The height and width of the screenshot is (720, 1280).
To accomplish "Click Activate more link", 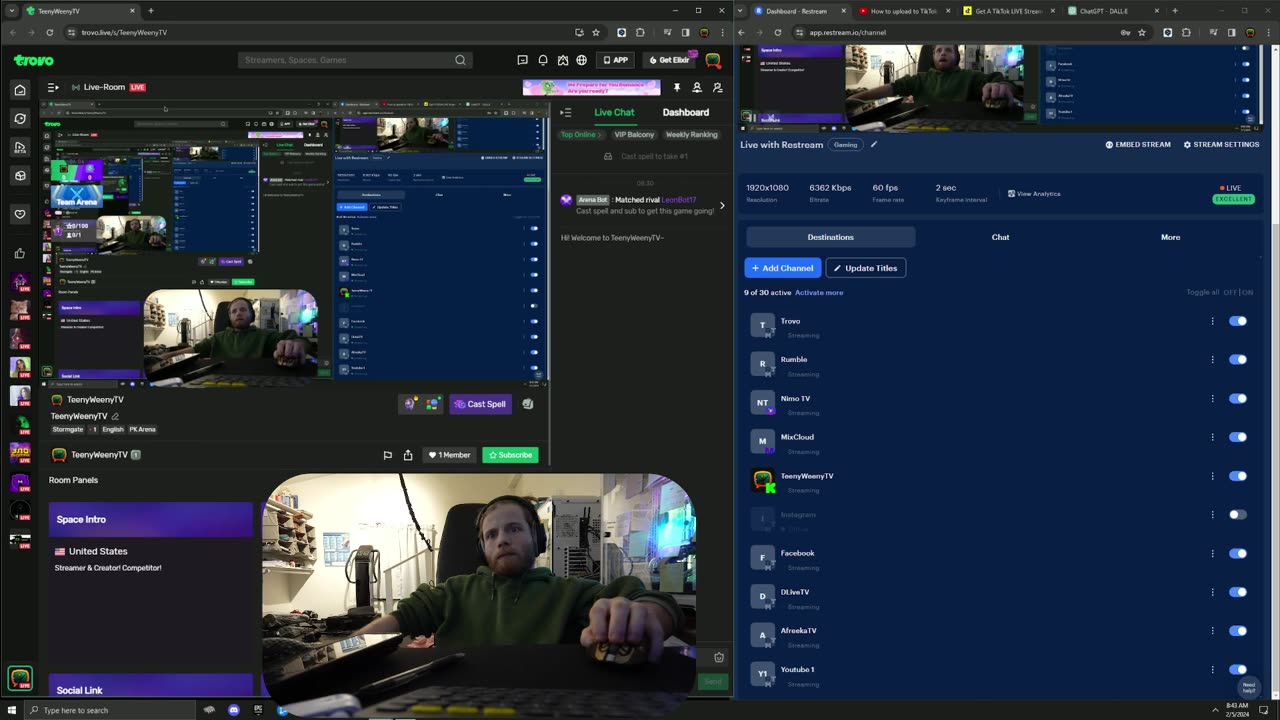I will (x=819, y=293).
